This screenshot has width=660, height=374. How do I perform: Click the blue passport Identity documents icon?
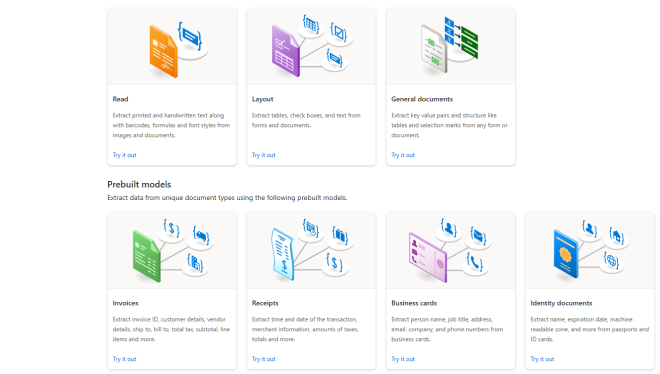click(x=566, y=254)
